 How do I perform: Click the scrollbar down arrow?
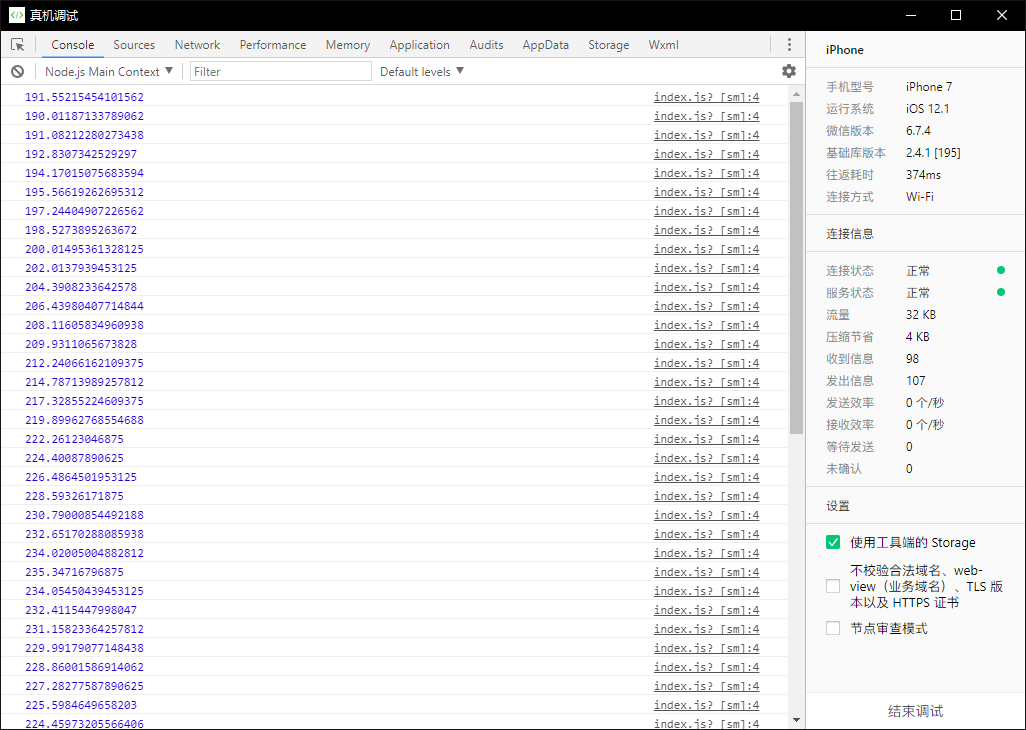797,720
